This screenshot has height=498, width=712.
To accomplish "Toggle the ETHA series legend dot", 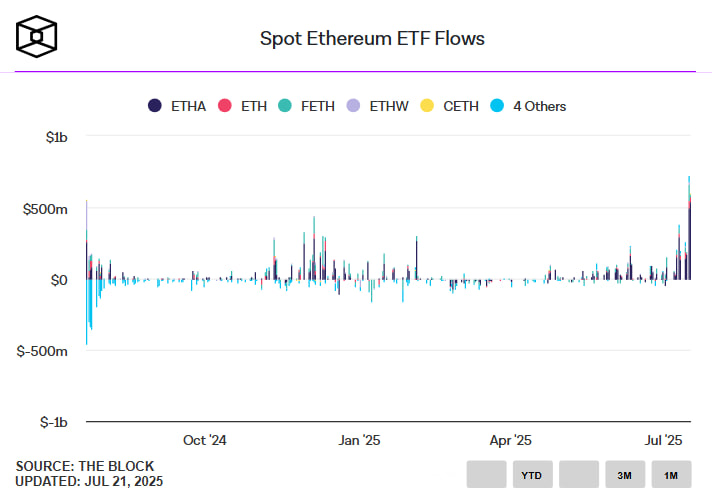I will 155,106.
